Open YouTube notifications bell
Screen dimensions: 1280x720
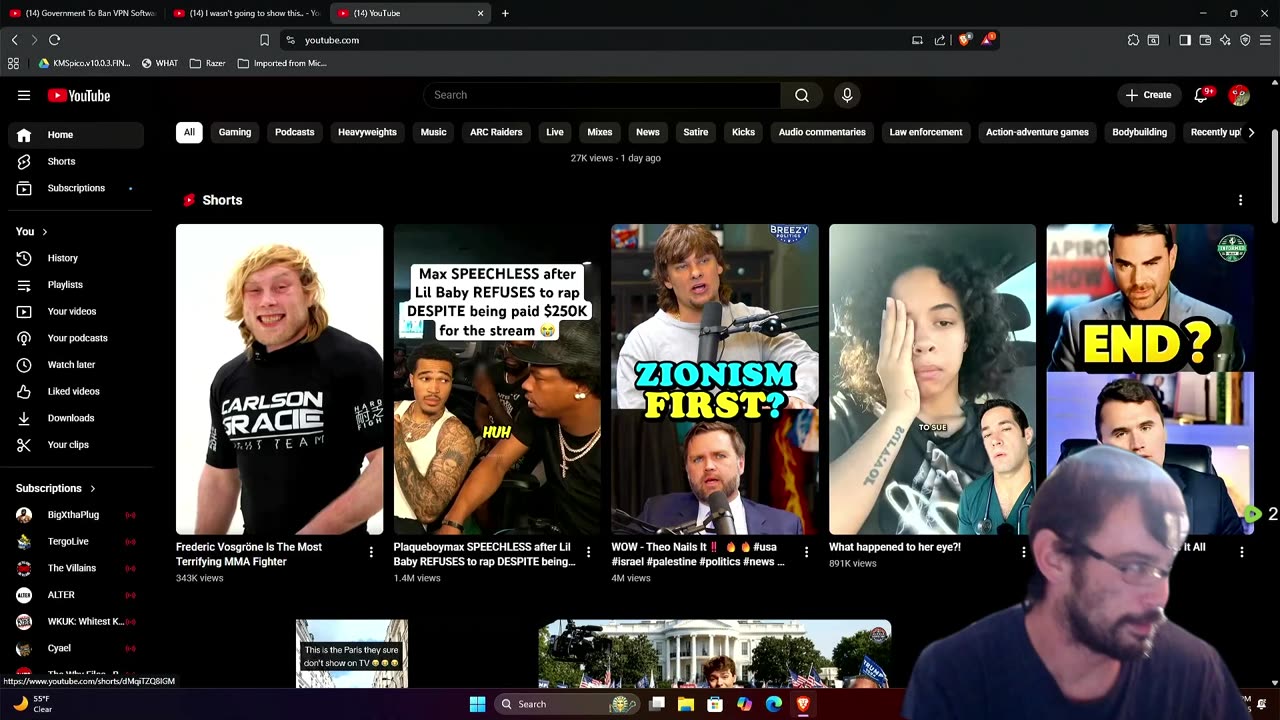pyautogui.click(x=1201, y=95)
